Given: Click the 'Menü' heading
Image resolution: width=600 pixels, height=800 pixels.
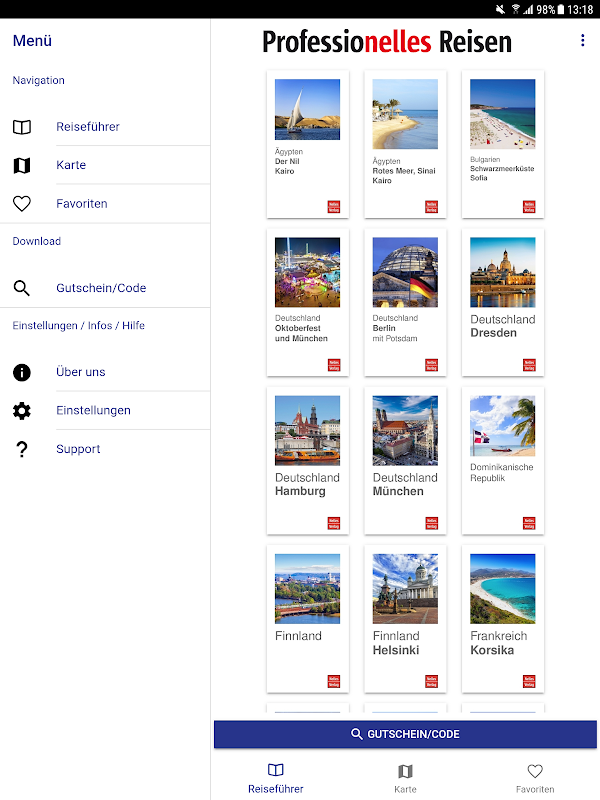Looking at the screenshot, I should 32,41.
